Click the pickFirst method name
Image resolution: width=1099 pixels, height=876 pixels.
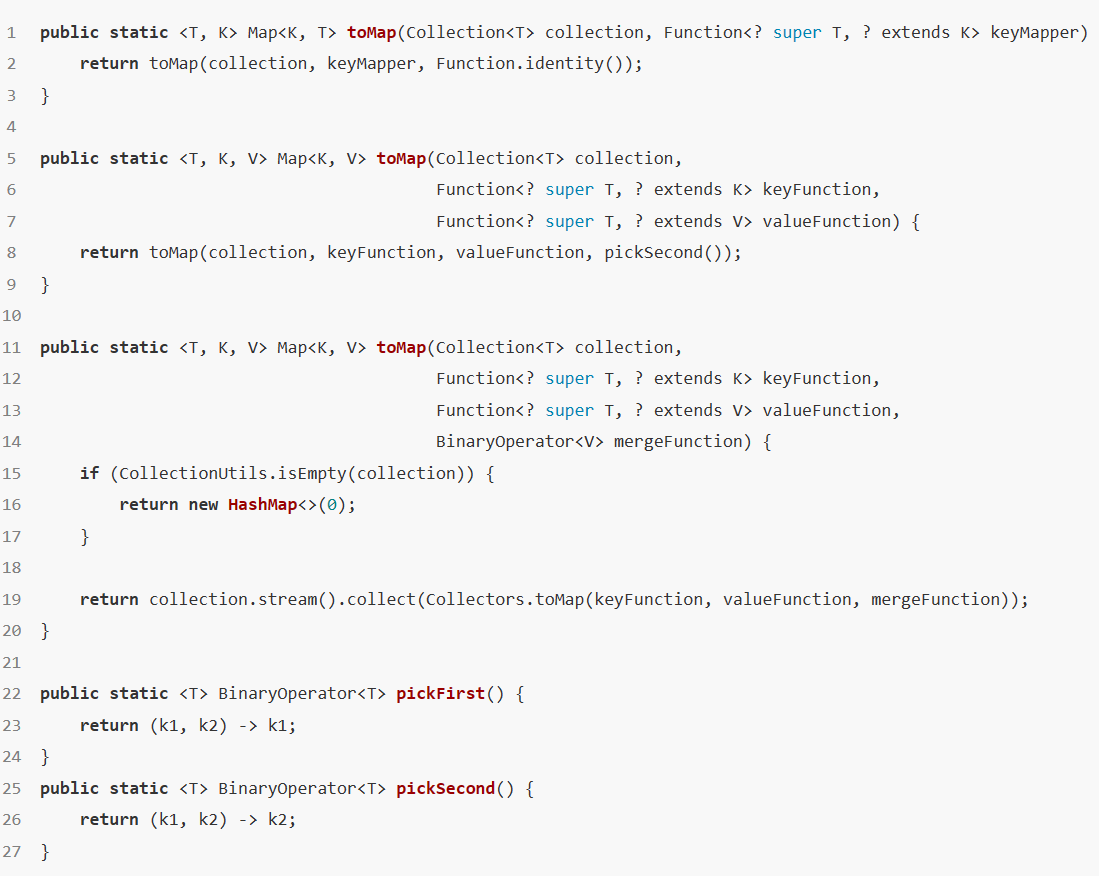[440, 694]
